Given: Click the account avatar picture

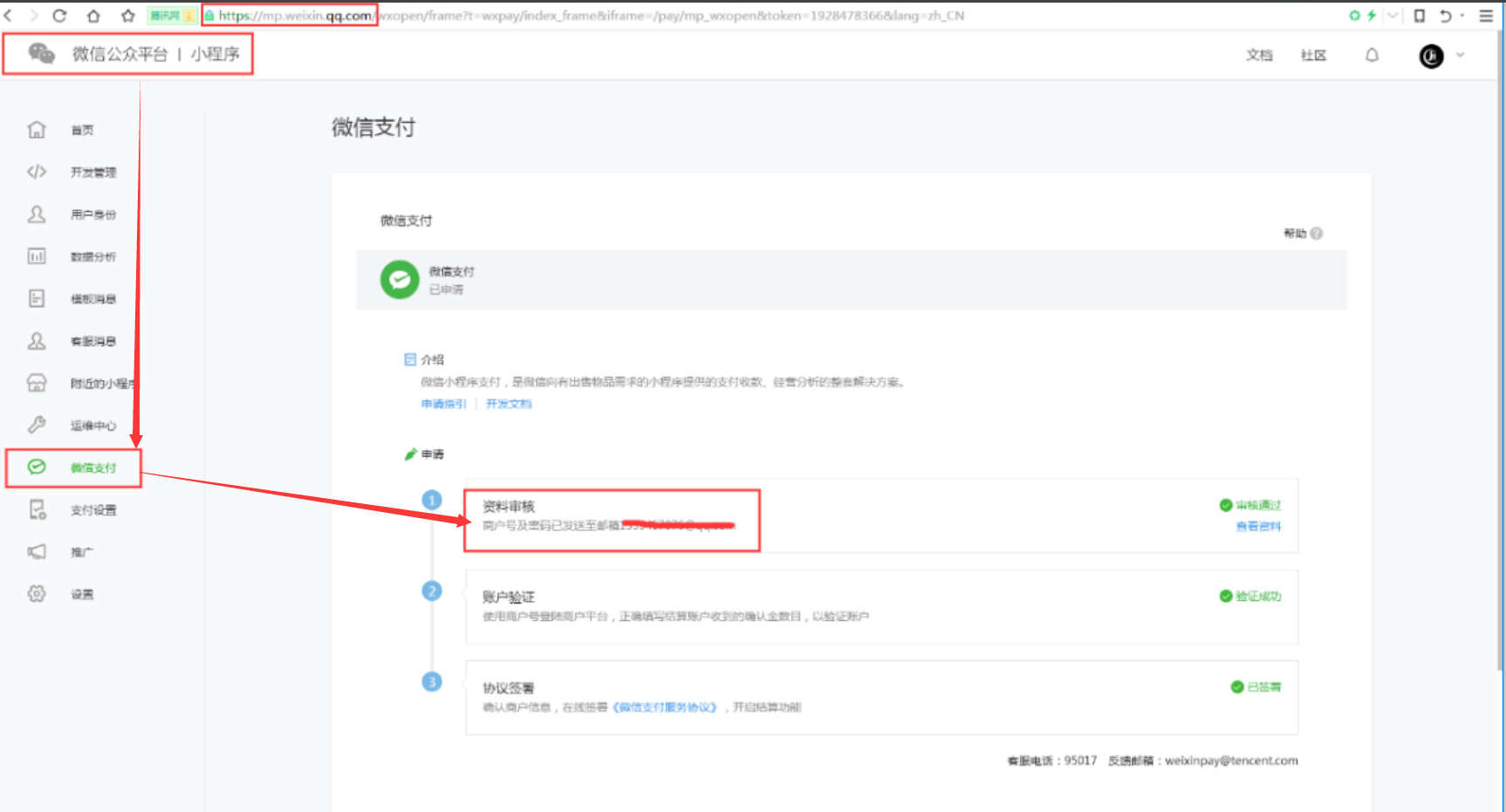Looking at the screenshot, I should point(1431,56).
